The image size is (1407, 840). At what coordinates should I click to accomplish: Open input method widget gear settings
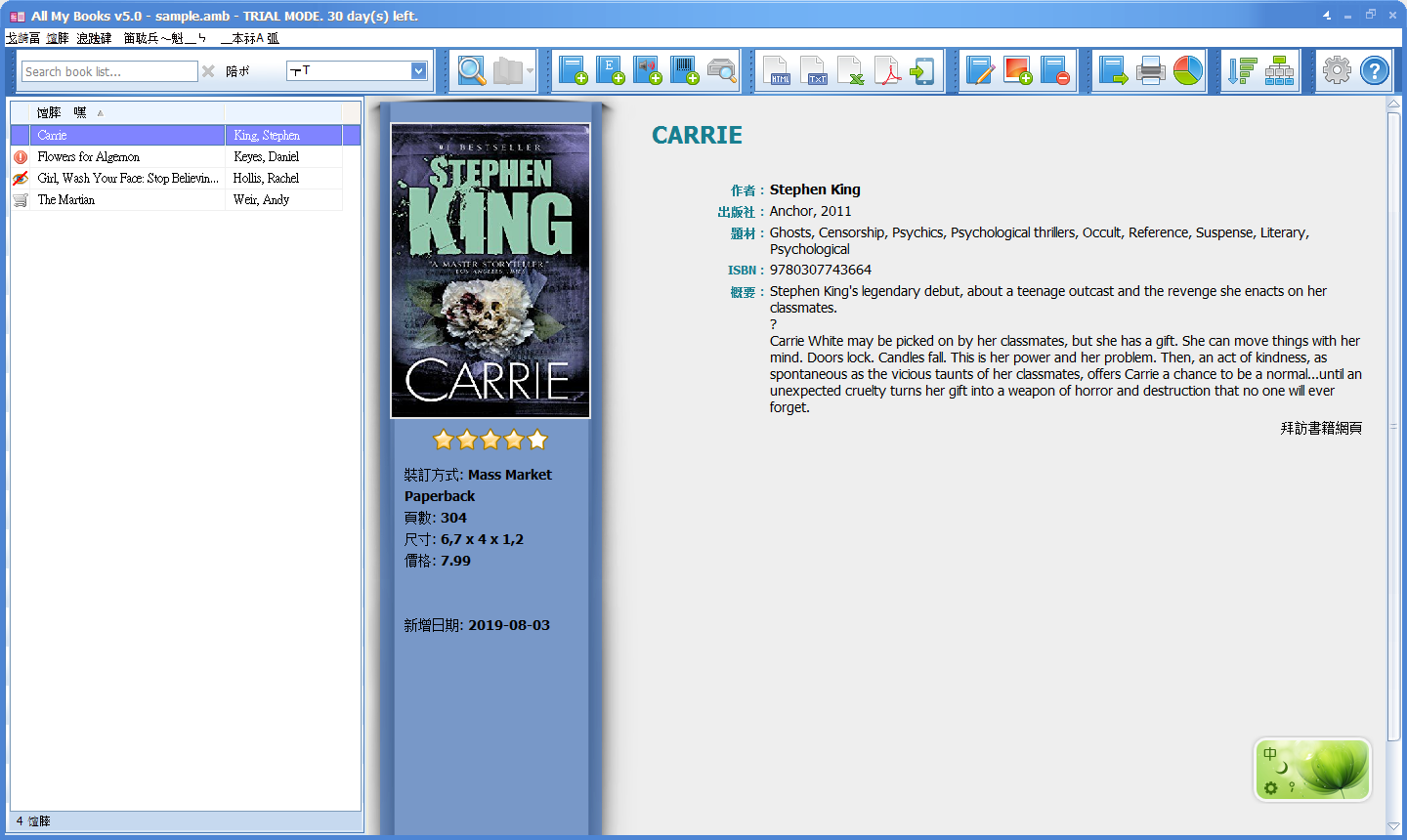click(1270, 787)
